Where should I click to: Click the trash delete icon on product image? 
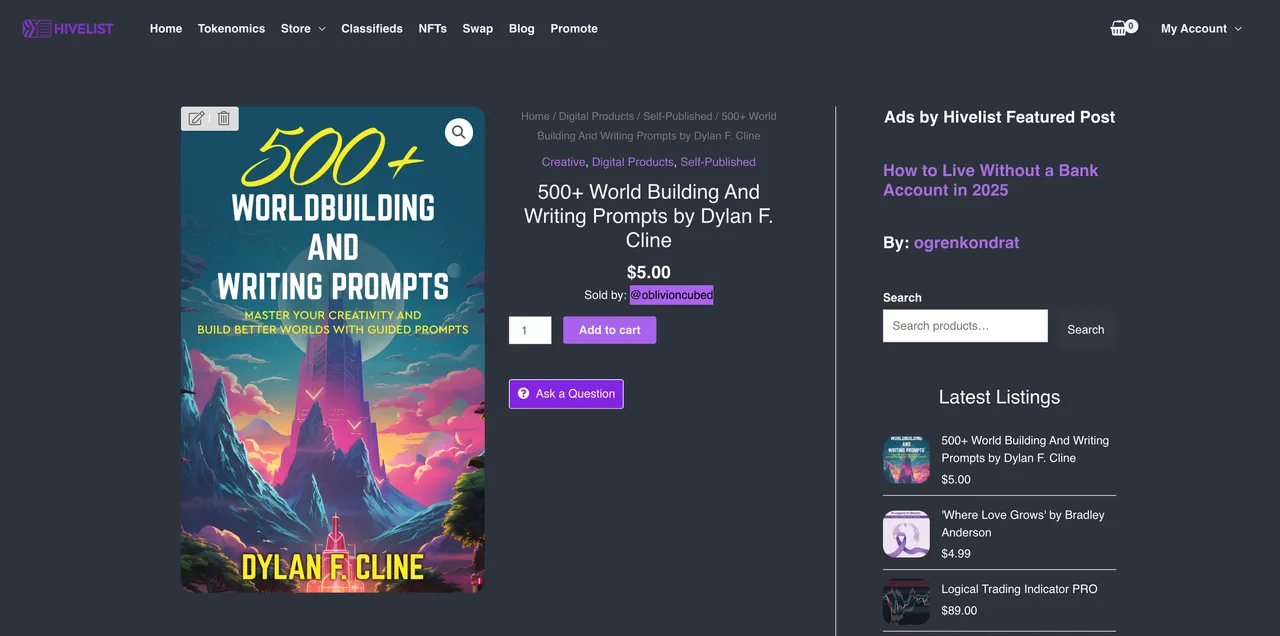coord(224,118)
